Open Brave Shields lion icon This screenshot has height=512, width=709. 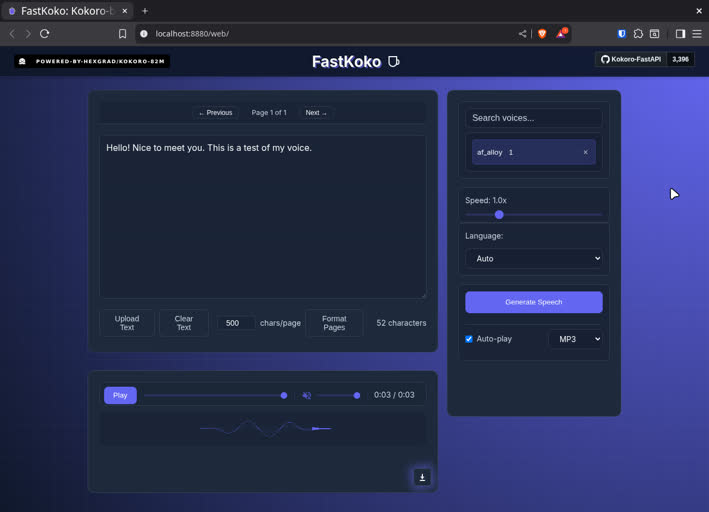click(x=542, y=34)
